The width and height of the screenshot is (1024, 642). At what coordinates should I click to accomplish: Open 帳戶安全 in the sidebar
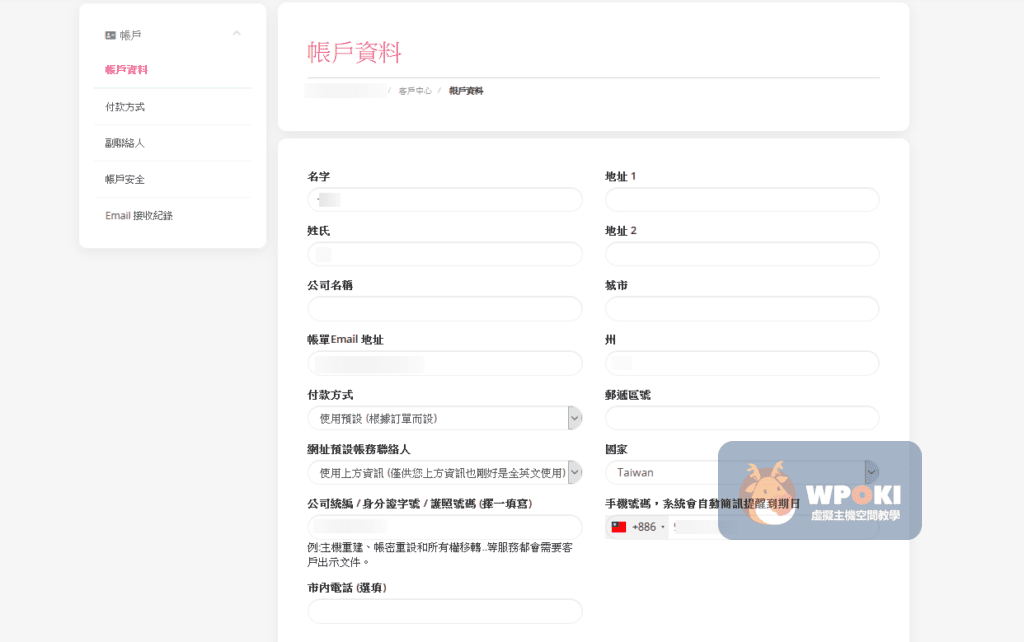[x=125, y=180]
